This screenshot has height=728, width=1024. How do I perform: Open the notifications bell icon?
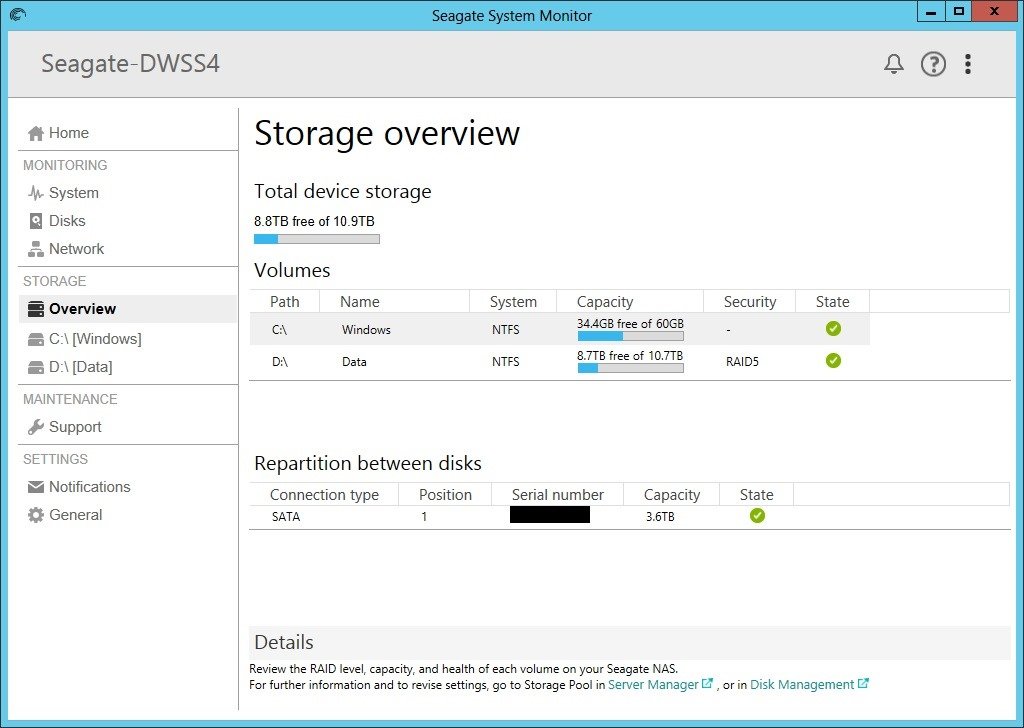coord(893,64)
